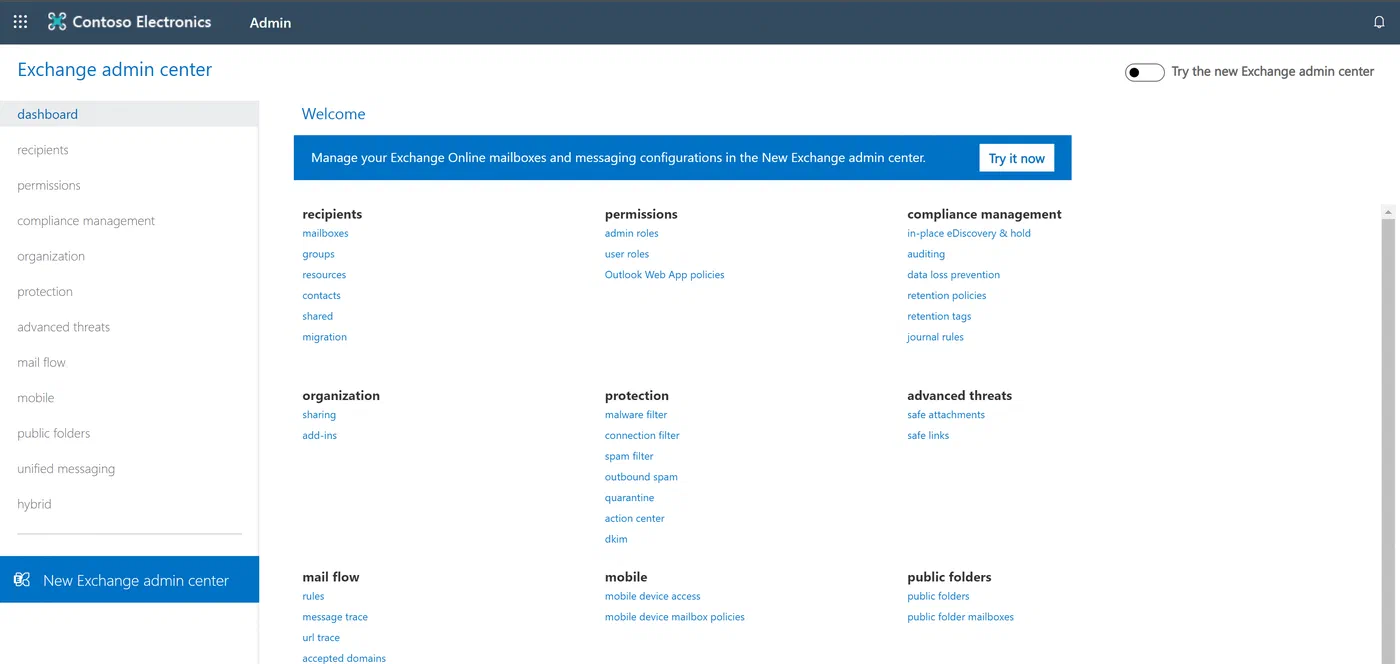This screenshot has height=664, width=1400.
Task: Click the New Exchange admin center button
Action: pos(129,580)
